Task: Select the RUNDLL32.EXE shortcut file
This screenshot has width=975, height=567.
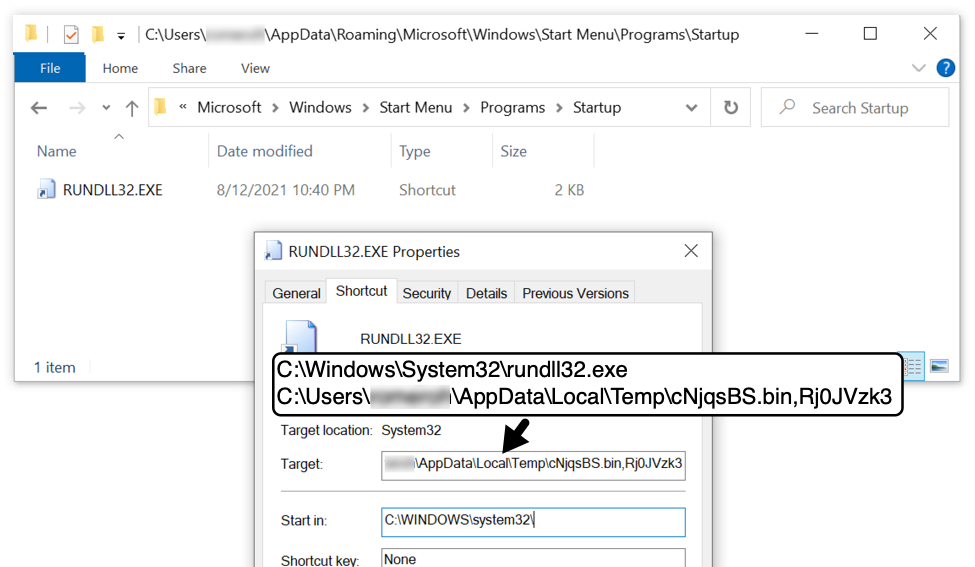Action: point(112,190)
